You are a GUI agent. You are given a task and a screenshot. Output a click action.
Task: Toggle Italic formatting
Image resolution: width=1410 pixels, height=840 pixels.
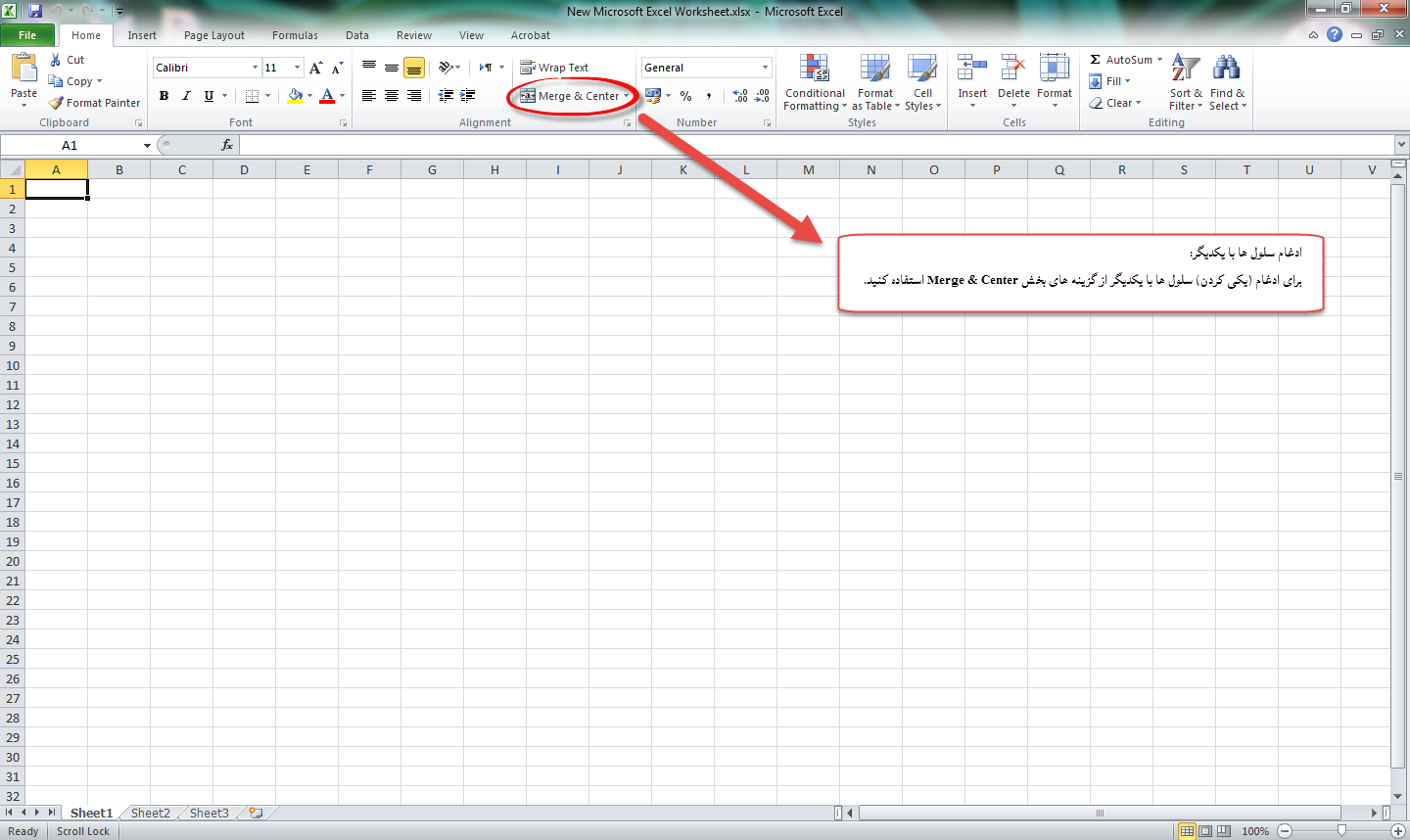(x=186, y=96)
